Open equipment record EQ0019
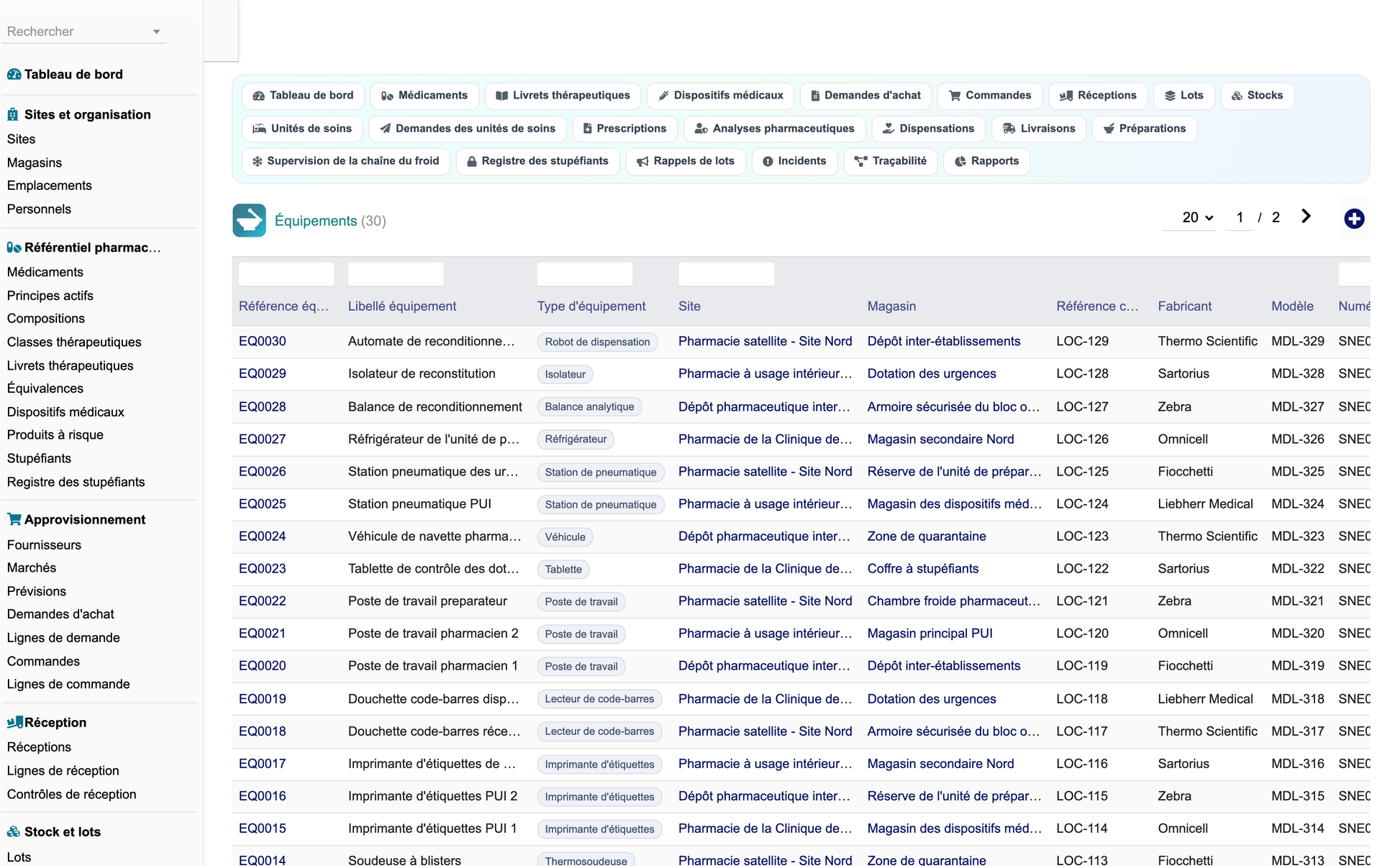The height and width of the screenshot is (866, 1400). pyautogui.click(x=263, y=699)
